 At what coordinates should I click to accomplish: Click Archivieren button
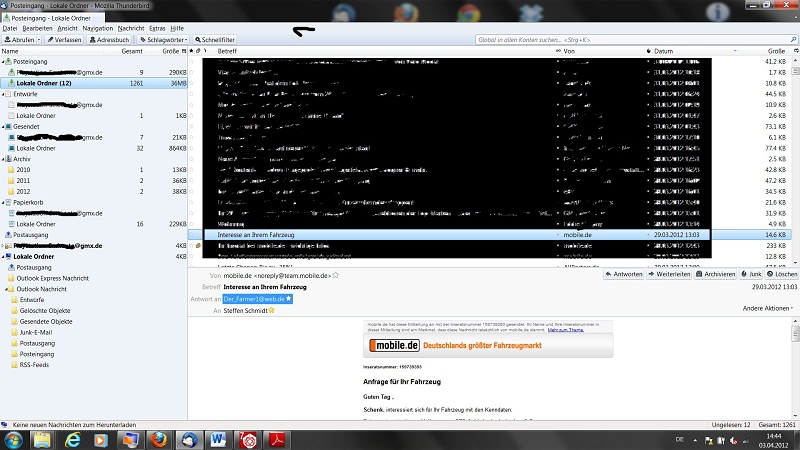point(715,274)
